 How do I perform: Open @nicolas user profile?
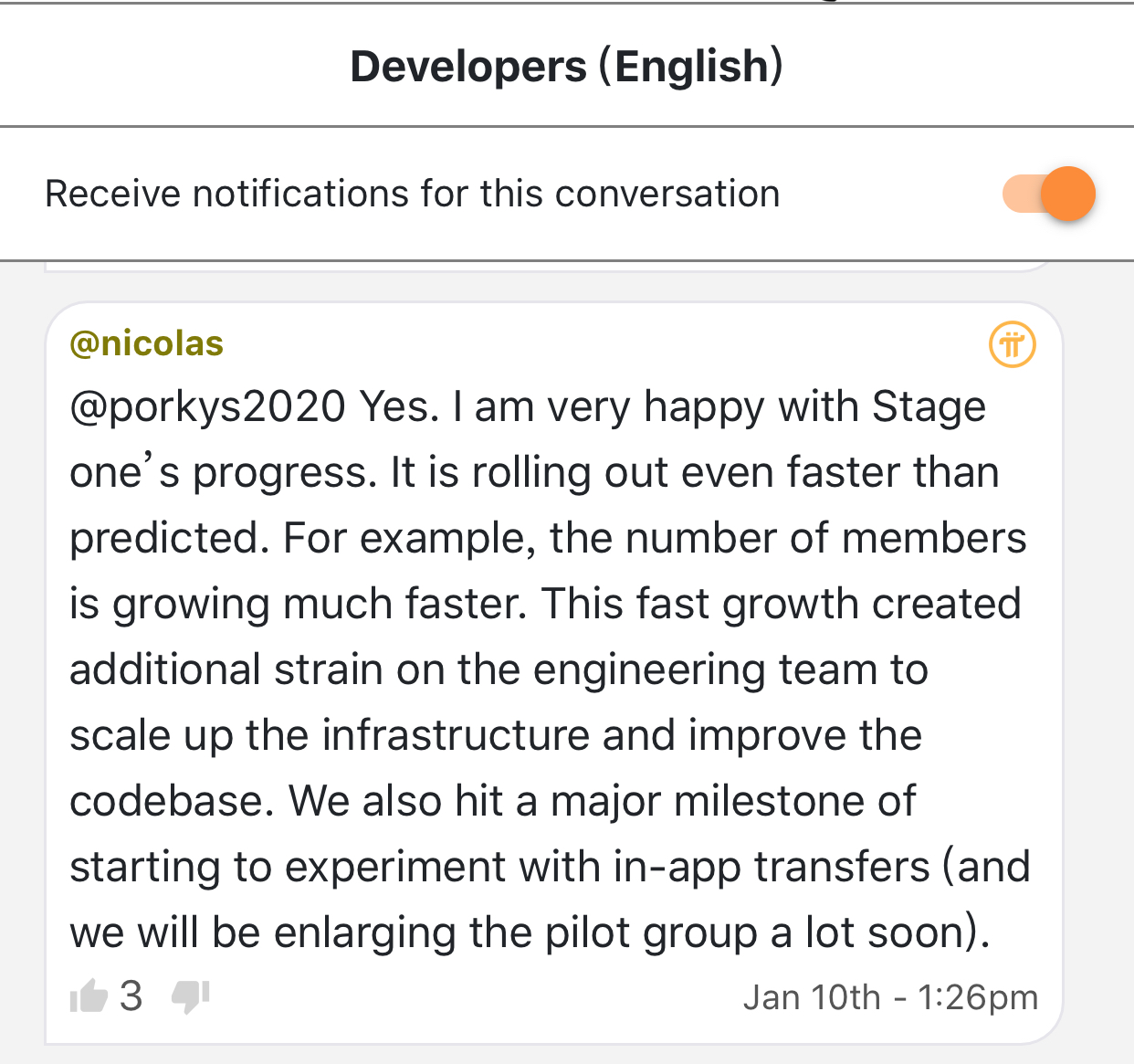(147, 343)
